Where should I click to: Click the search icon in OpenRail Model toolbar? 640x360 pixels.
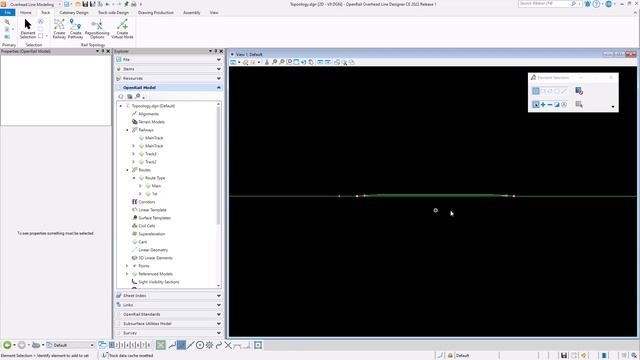pos(138,97)
